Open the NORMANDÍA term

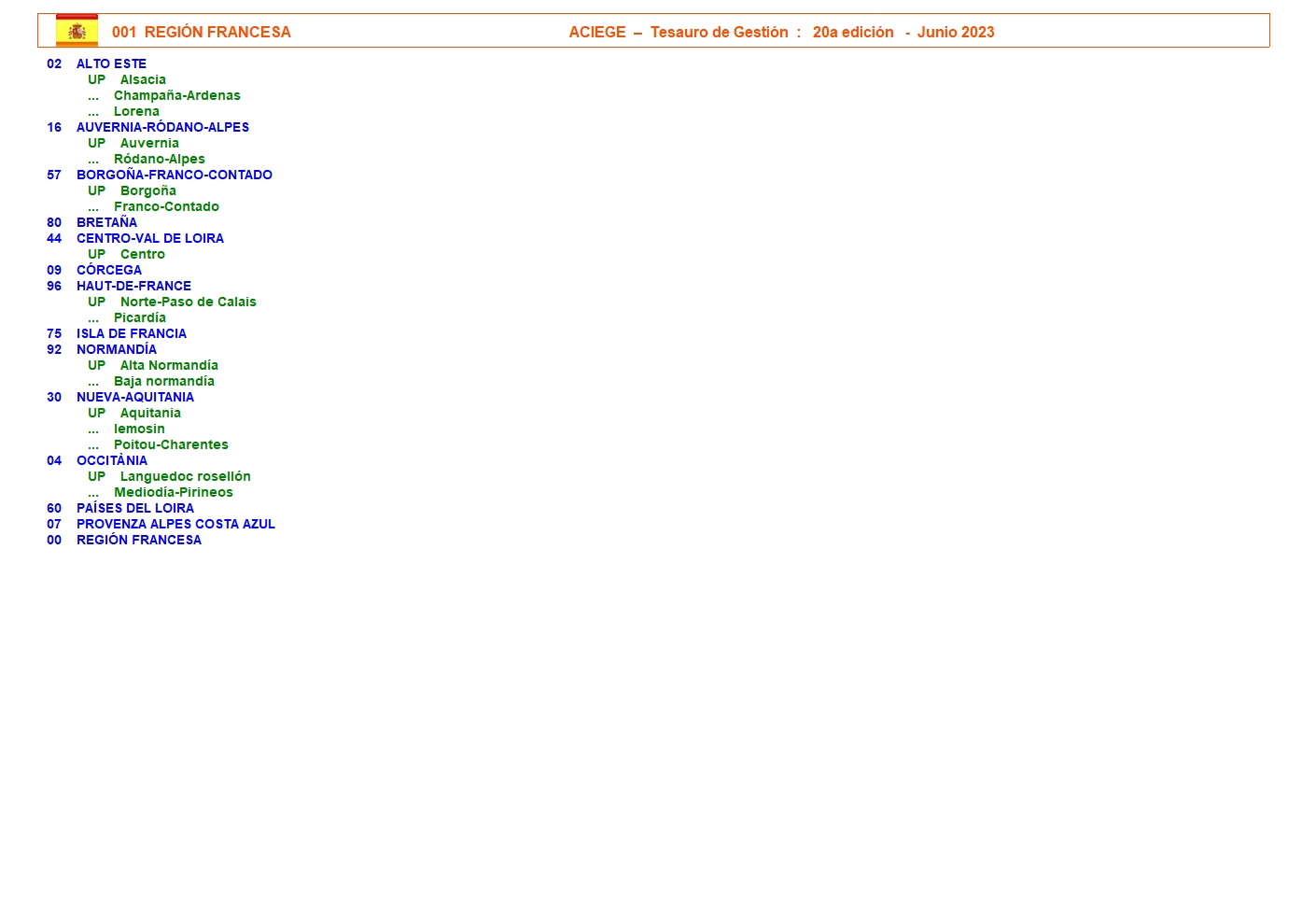pyautogui.click(x=117, y=349)
